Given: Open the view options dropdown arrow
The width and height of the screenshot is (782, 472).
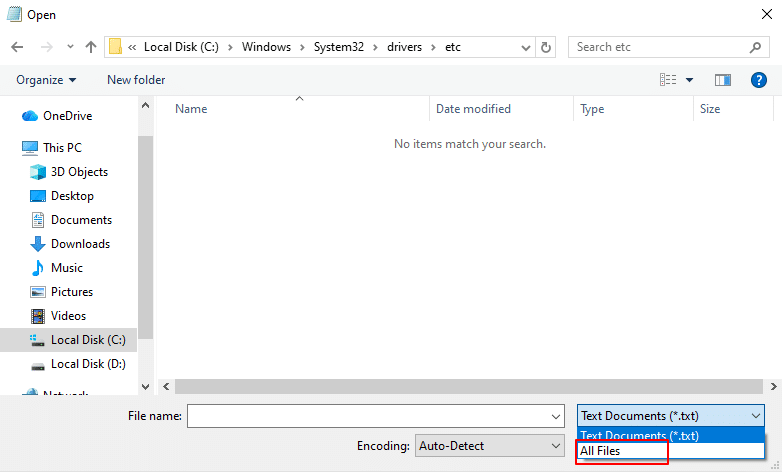Looking at the screenshot, I should coord(690,80).
